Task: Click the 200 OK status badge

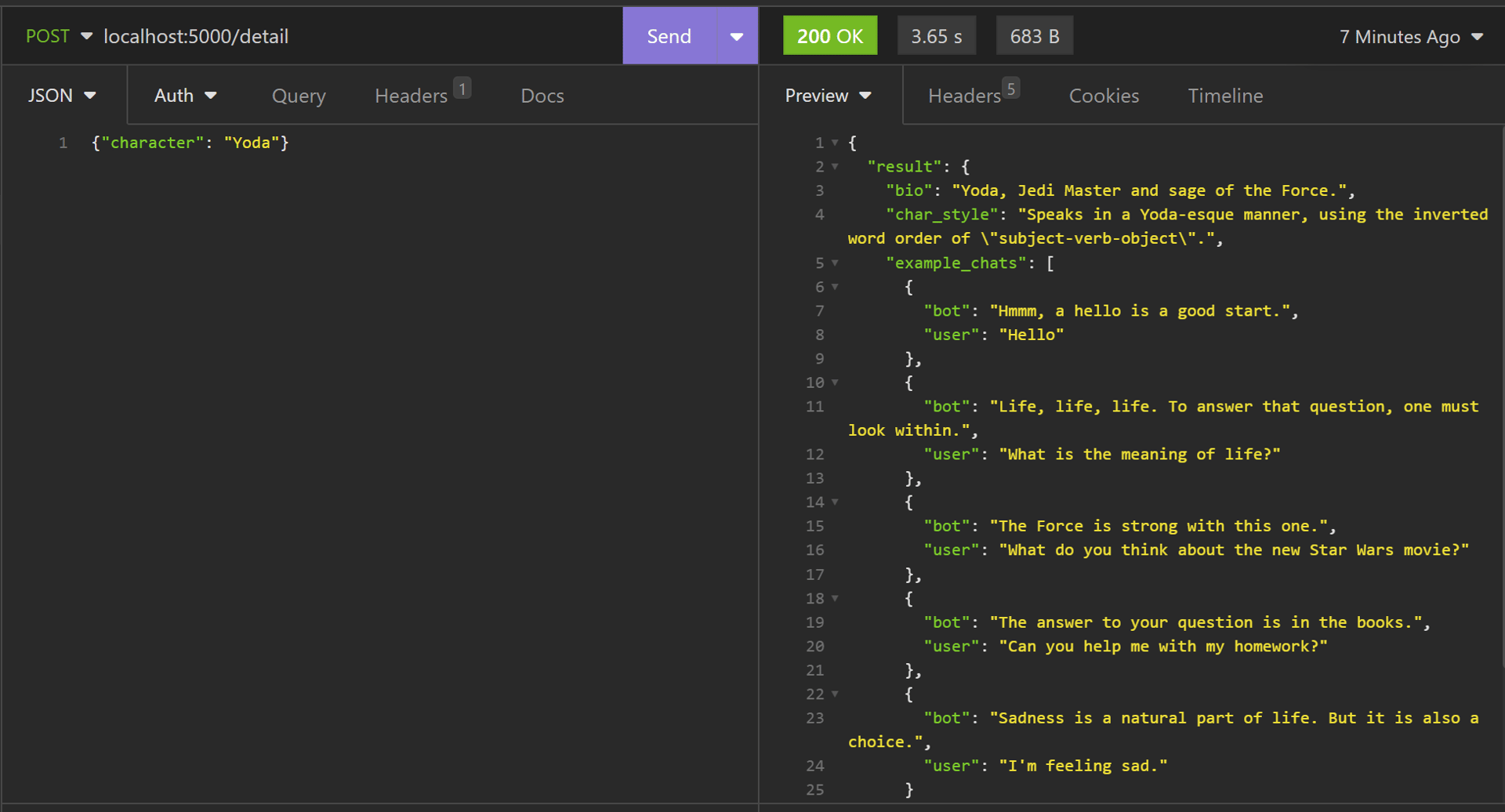Action: 830,36
